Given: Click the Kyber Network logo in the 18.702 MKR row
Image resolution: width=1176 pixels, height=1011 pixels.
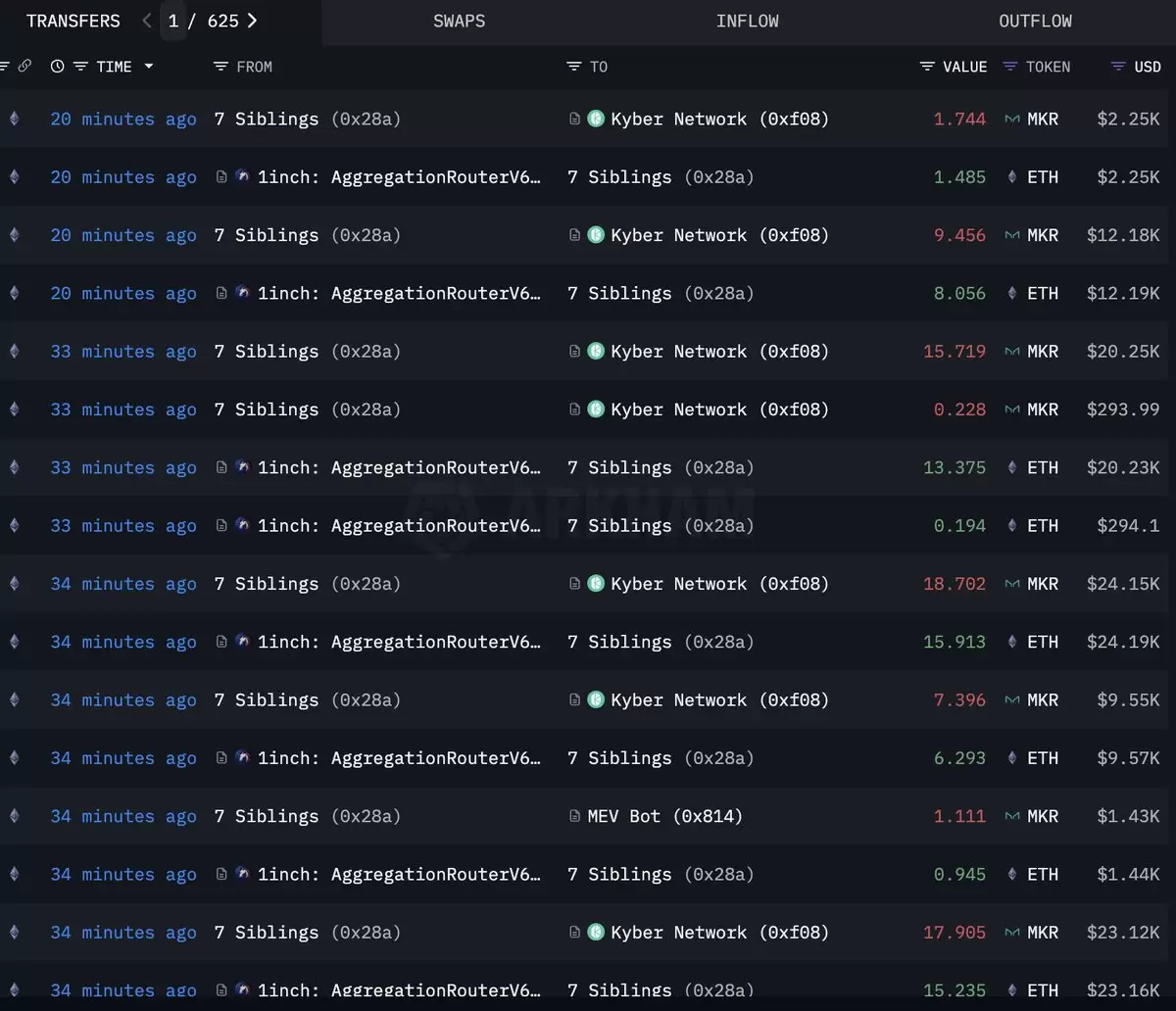Looking at the screenshot, I should point(596,584).
